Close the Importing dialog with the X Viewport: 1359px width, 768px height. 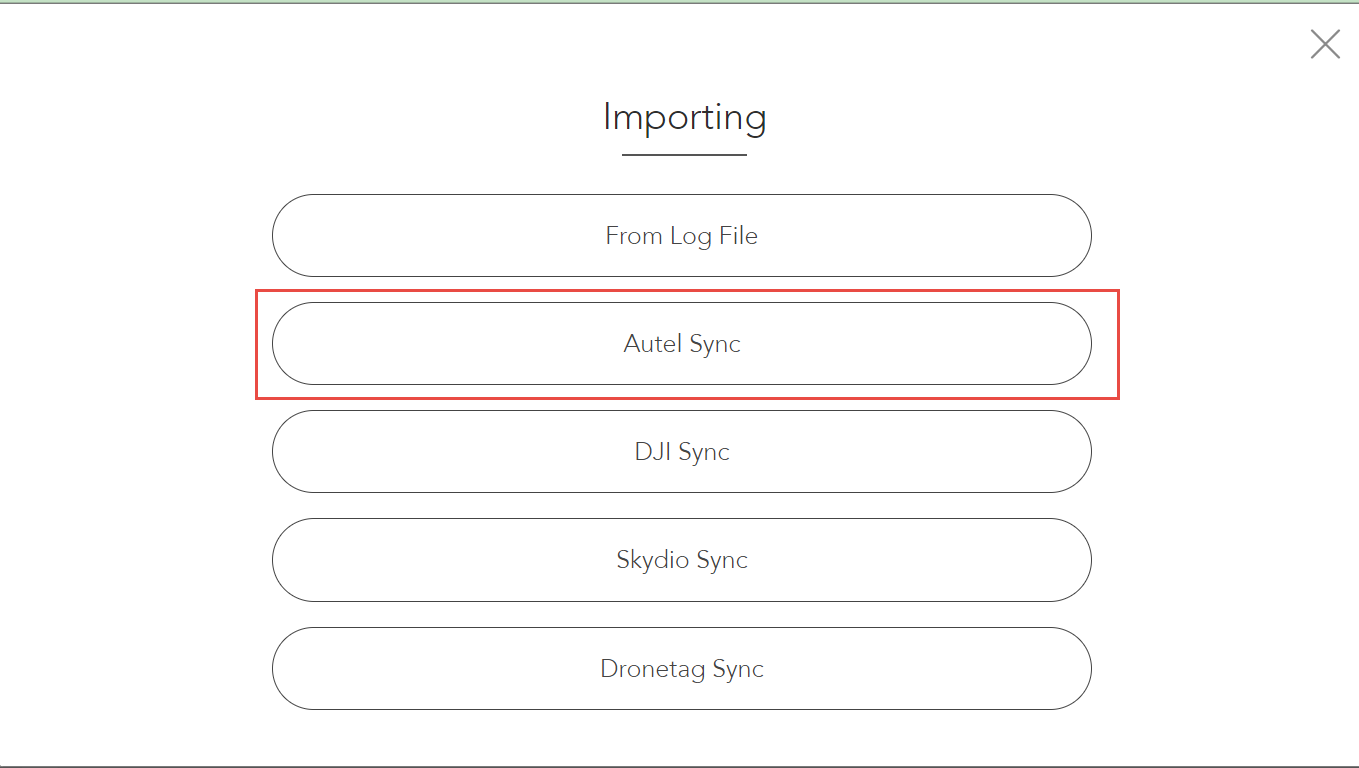point(1325,44)
